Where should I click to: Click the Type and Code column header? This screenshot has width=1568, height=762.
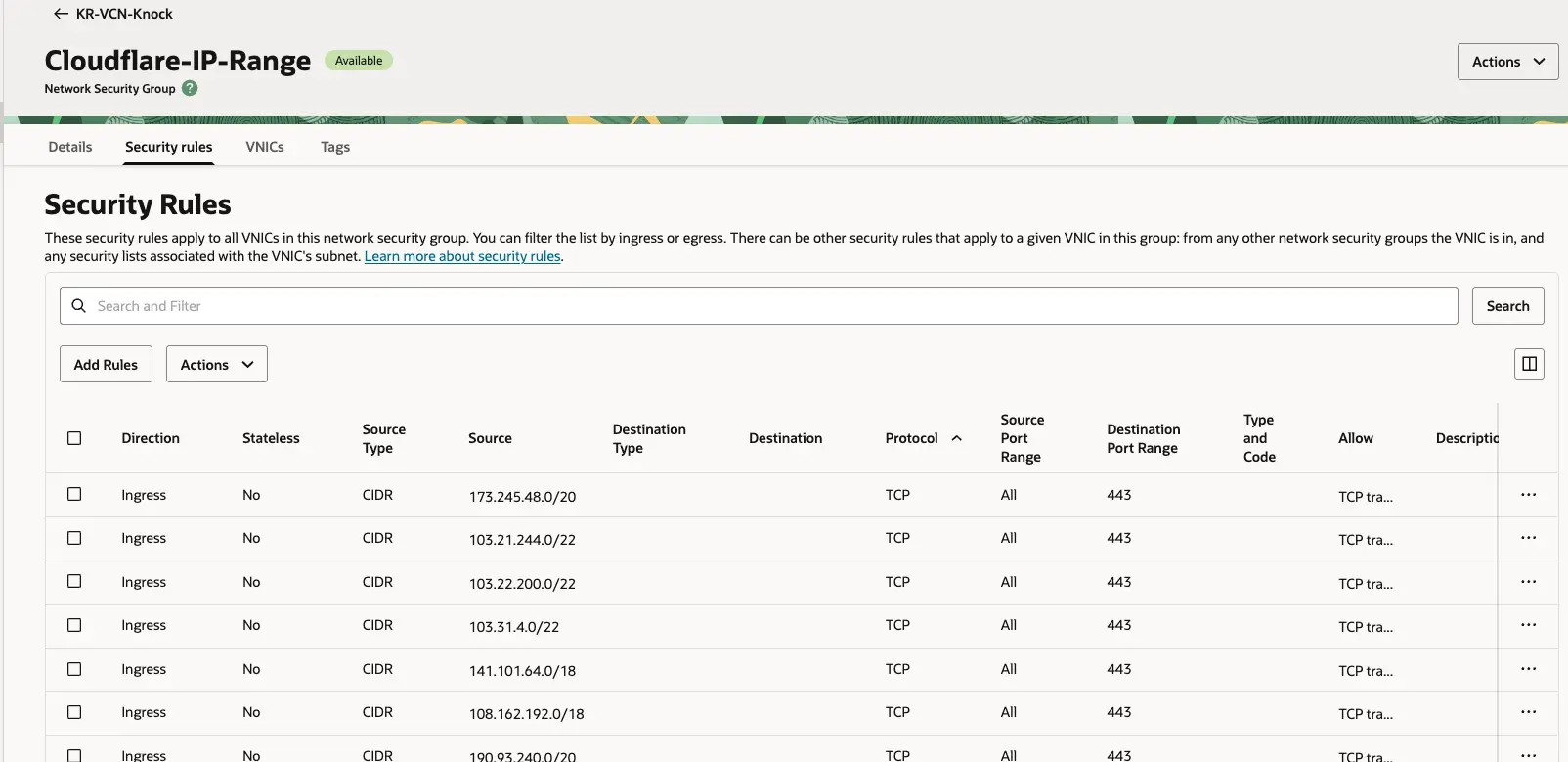point(1259,438)
